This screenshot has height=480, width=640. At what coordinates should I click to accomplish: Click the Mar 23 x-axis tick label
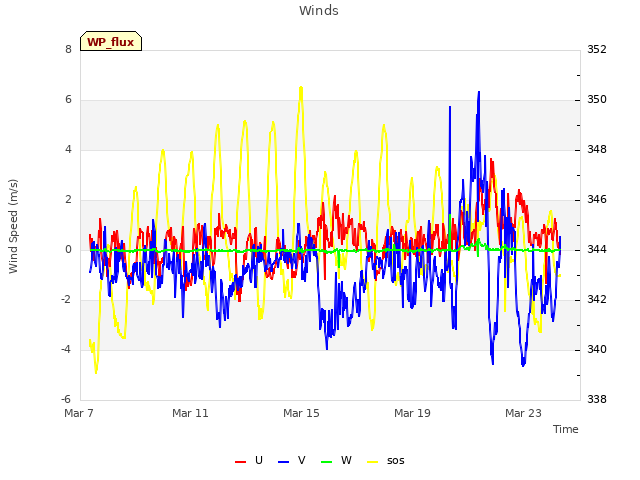pos(523,413)
